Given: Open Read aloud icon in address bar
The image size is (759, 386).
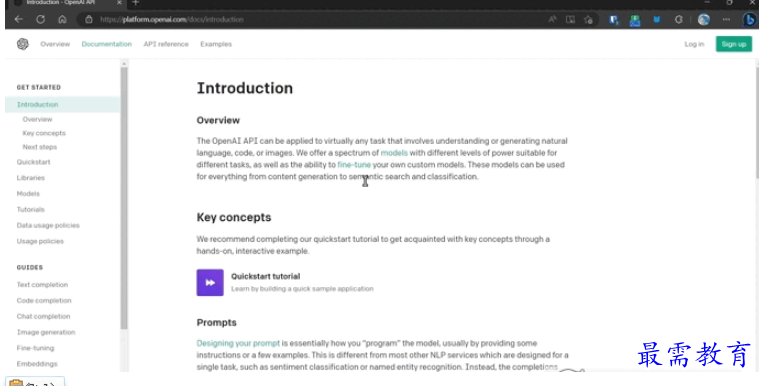Looking at the screenshot, I should click(x=552, y=19).
